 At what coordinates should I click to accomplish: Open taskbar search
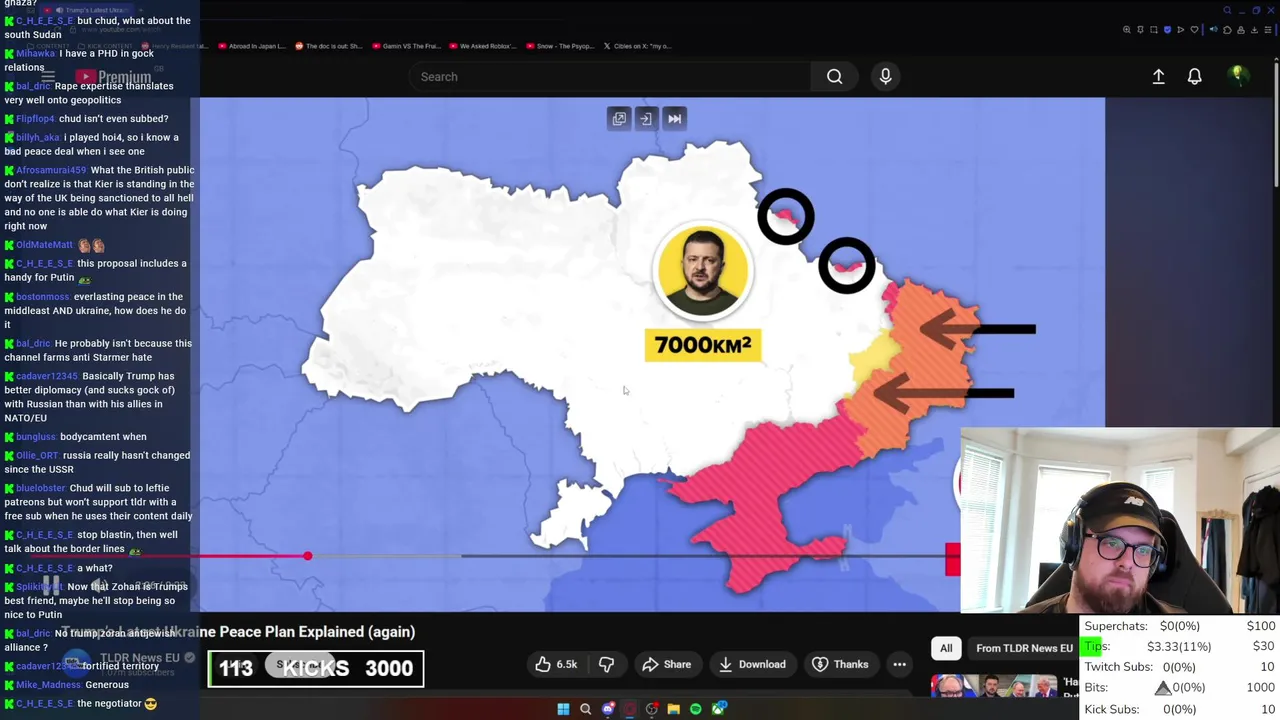(585, 709)
